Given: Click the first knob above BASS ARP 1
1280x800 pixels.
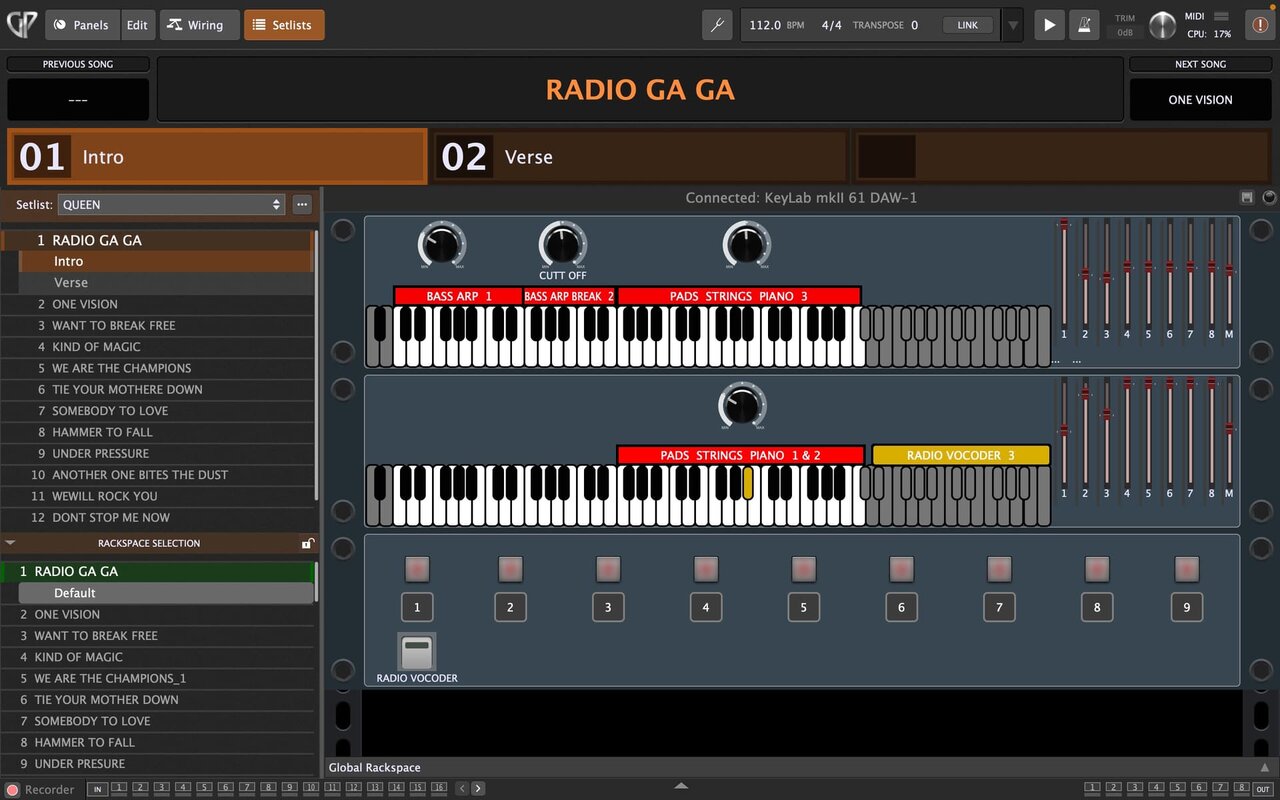Looking at the screenshot, I should click(x=442, y=245).
